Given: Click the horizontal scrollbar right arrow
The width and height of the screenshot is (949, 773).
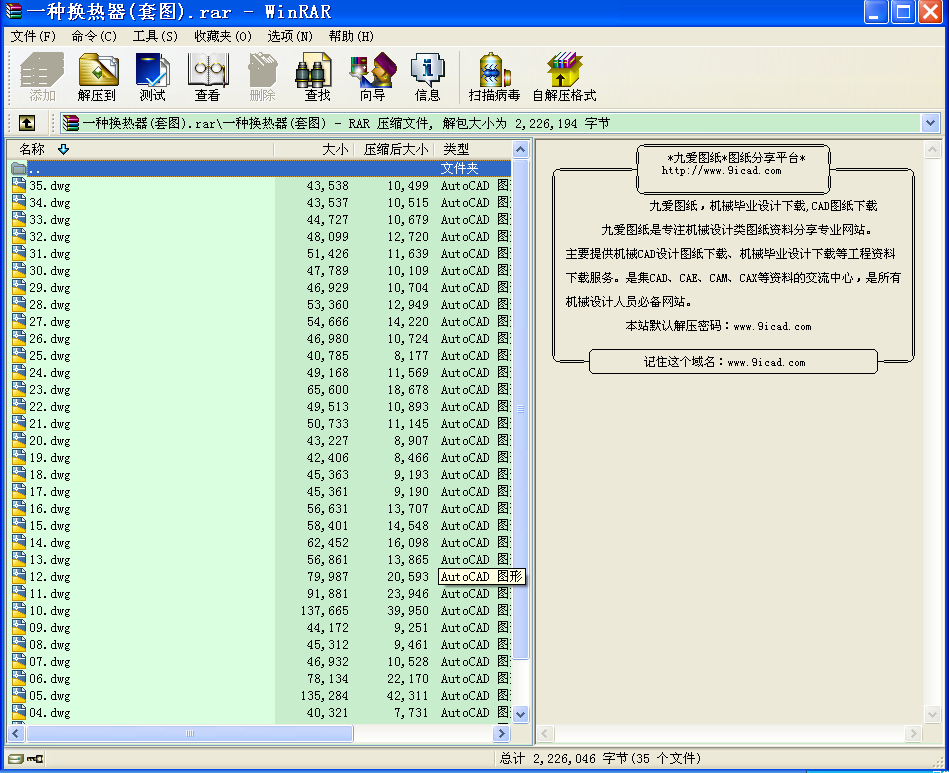Looking at the screenshot, I should point(503,734).
